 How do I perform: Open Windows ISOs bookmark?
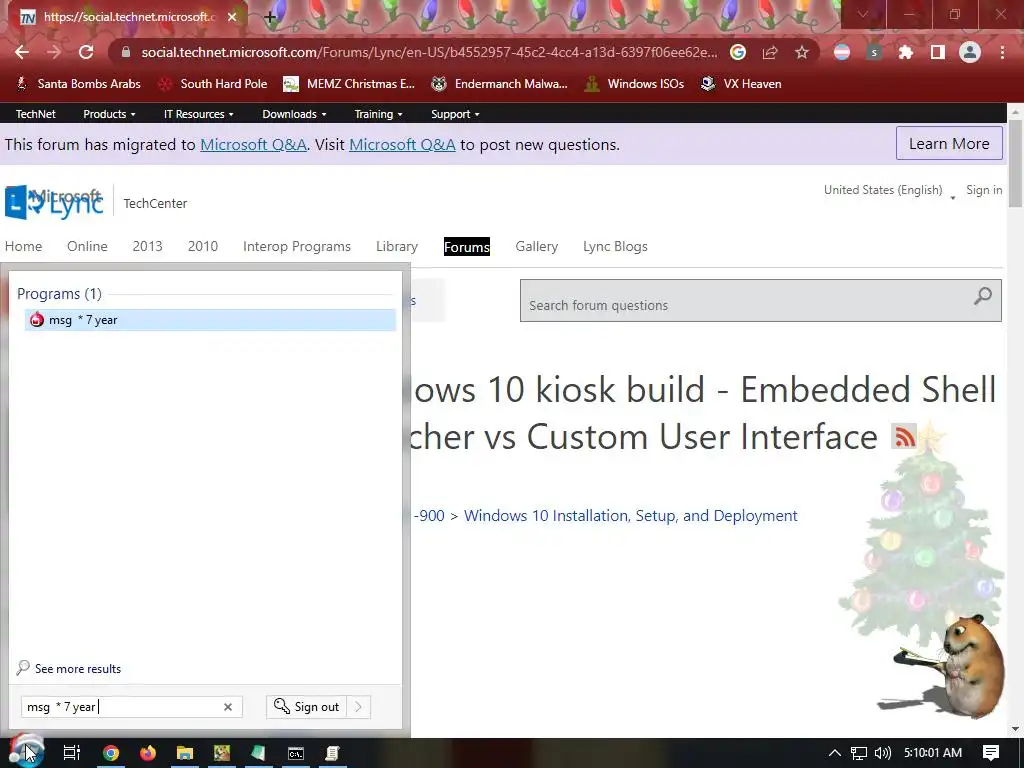click(x=634, y=84)
